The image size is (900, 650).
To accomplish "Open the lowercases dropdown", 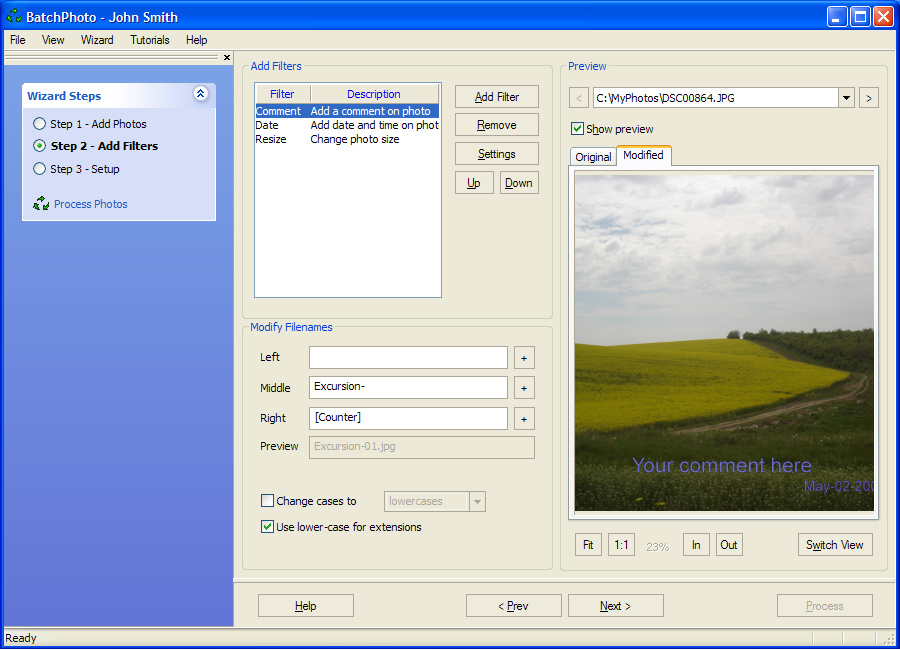I will [x=477, y=501].
